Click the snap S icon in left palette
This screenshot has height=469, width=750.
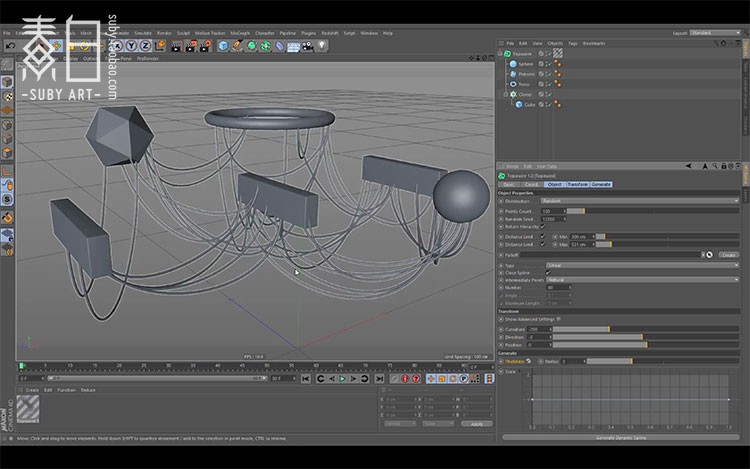click(7, 199)
